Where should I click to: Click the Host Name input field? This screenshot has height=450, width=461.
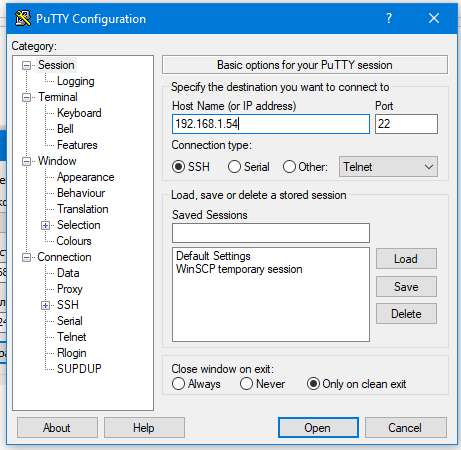point(271,124)
